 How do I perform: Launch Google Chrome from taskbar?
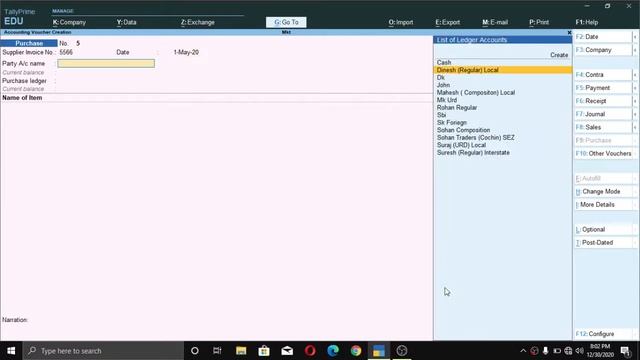pyautogui.click(x=356, y=351)
